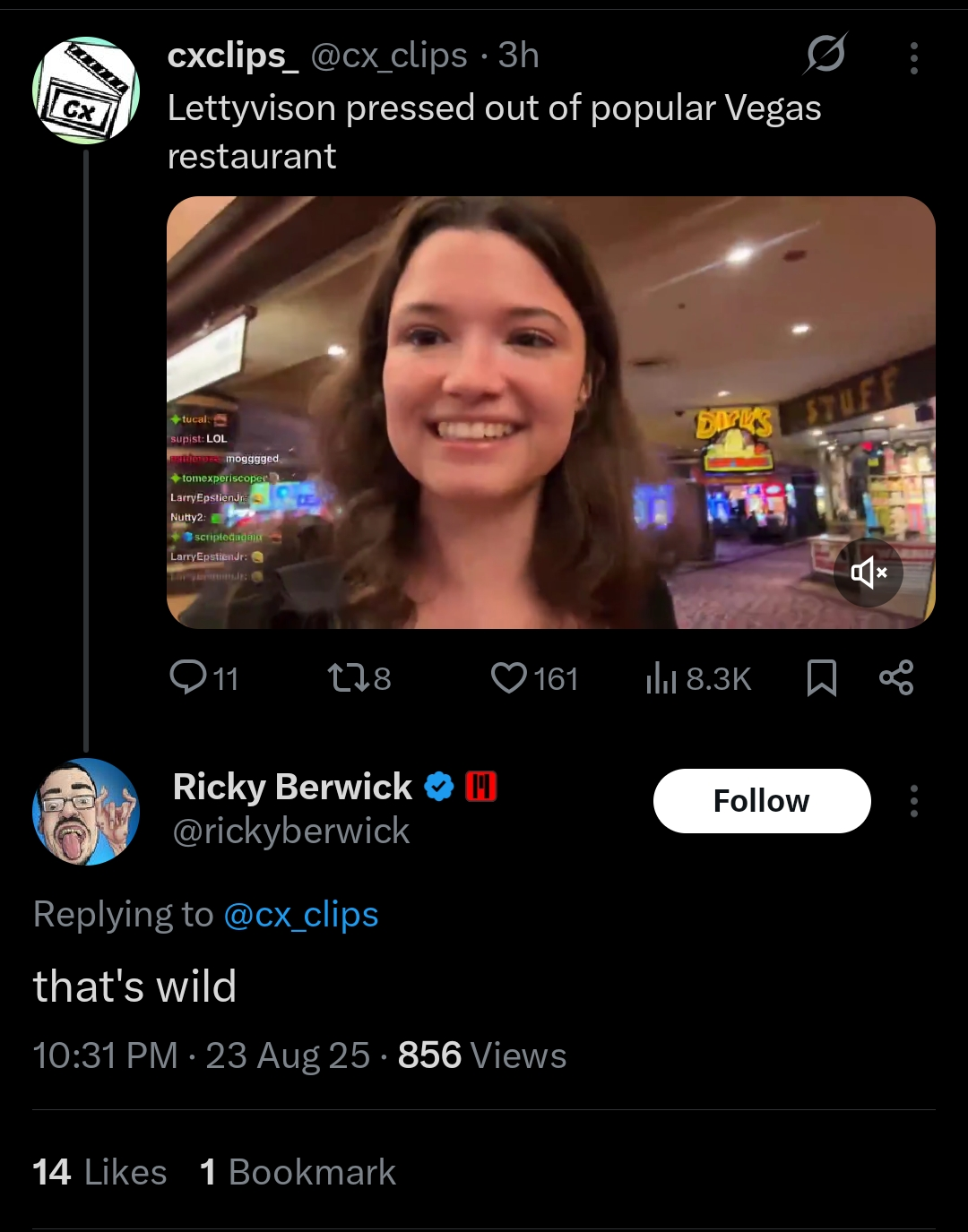Tap the cxclips_ display name
This screenshot has height=1232, width=968.
(x=233, y=56)
